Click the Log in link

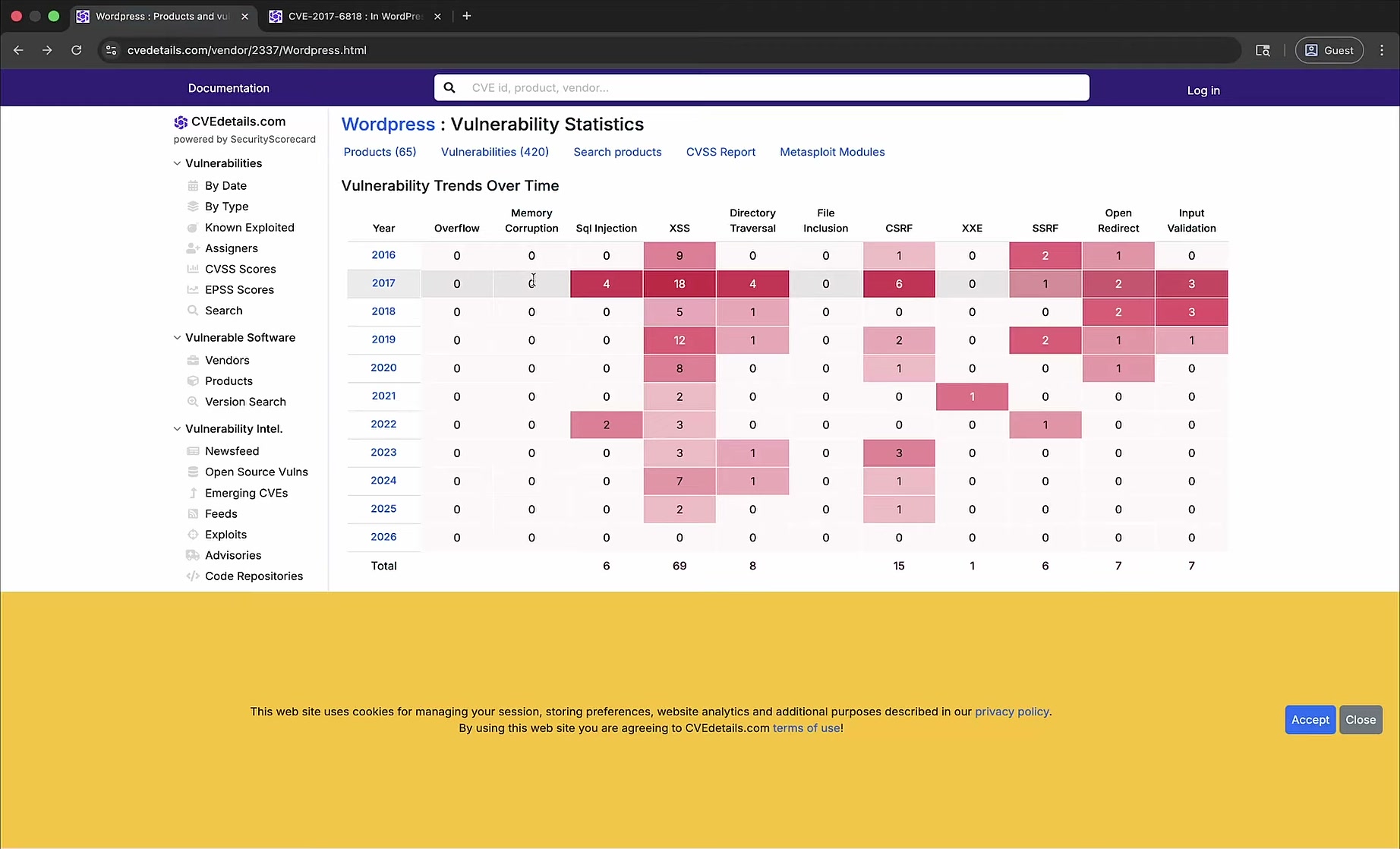(x=1203, y=90)
